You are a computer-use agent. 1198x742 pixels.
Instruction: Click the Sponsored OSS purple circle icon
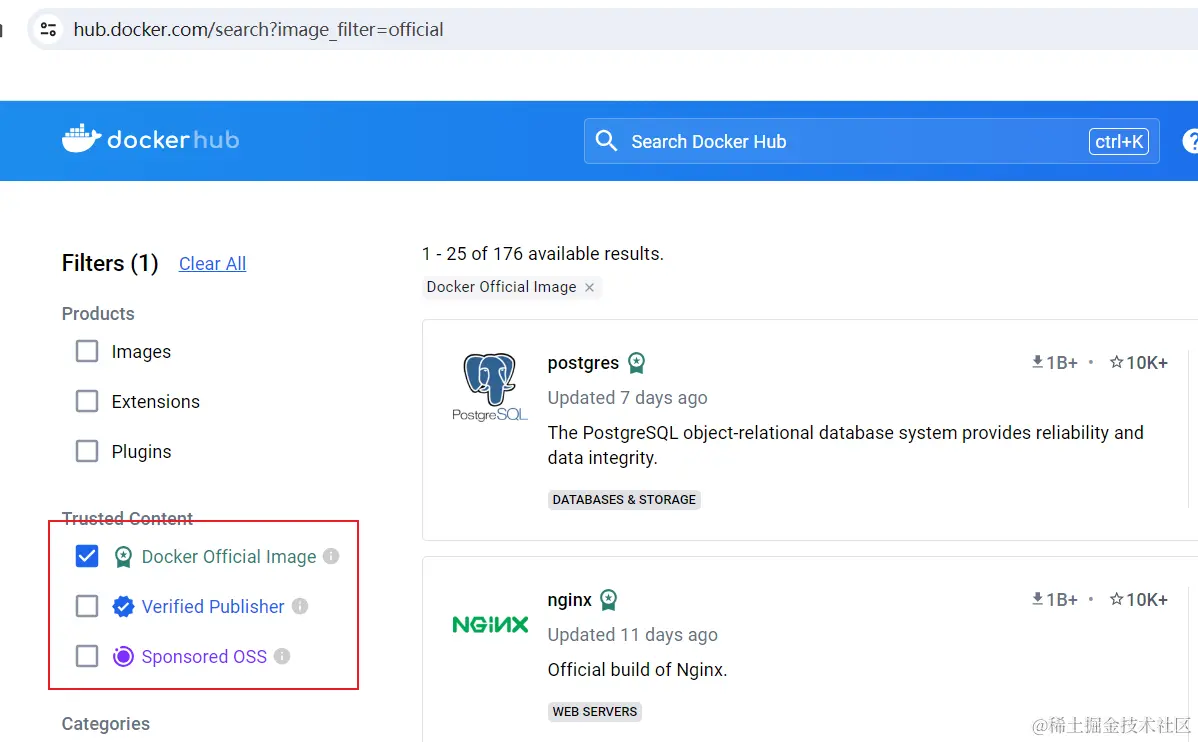coord(123,656)
